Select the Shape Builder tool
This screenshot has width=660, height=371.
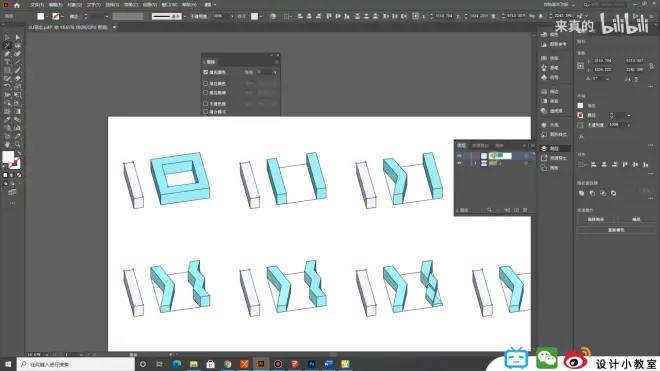(x=8, y=103)
